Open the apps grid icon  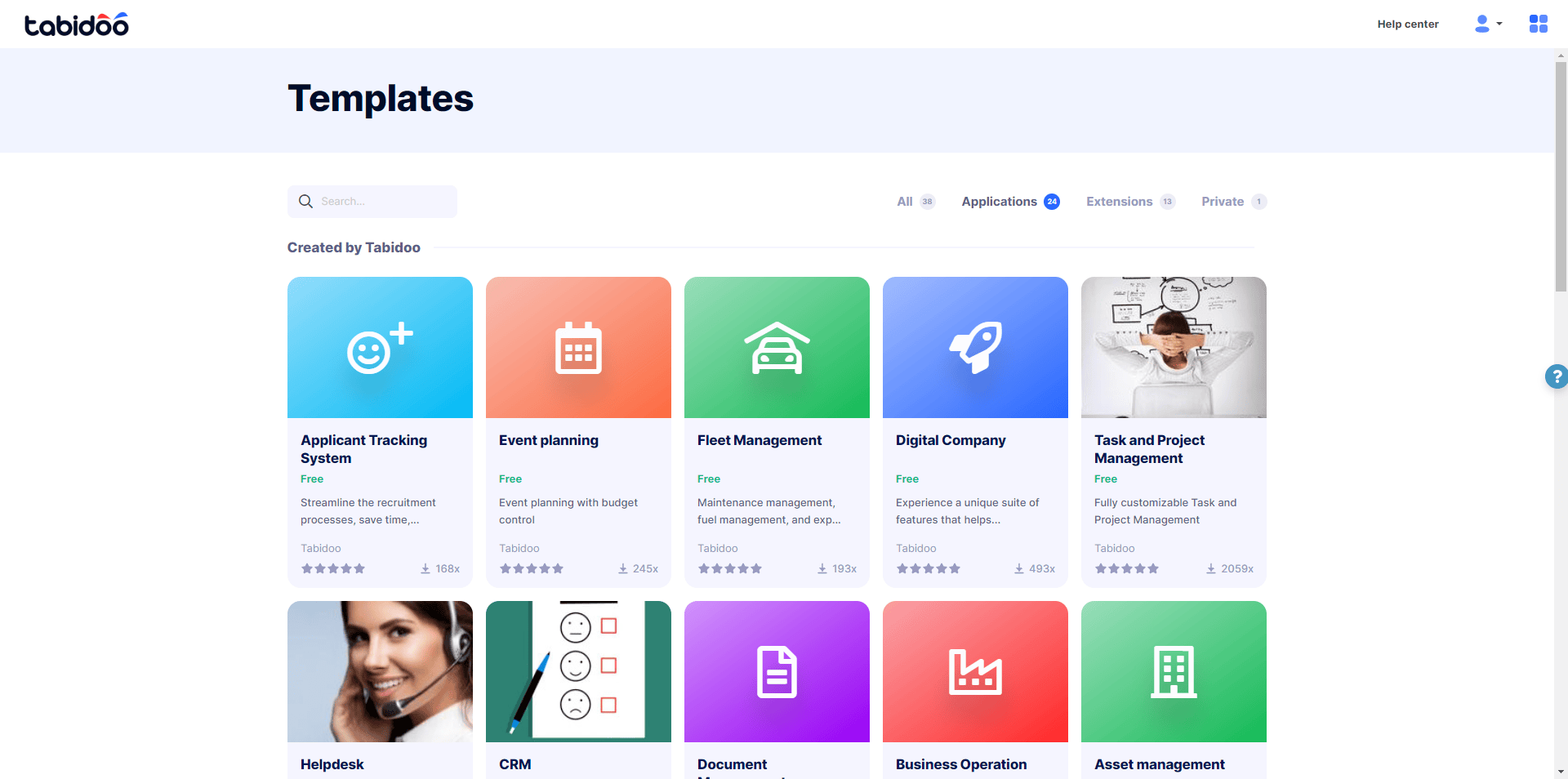[x=1539, y=24]
